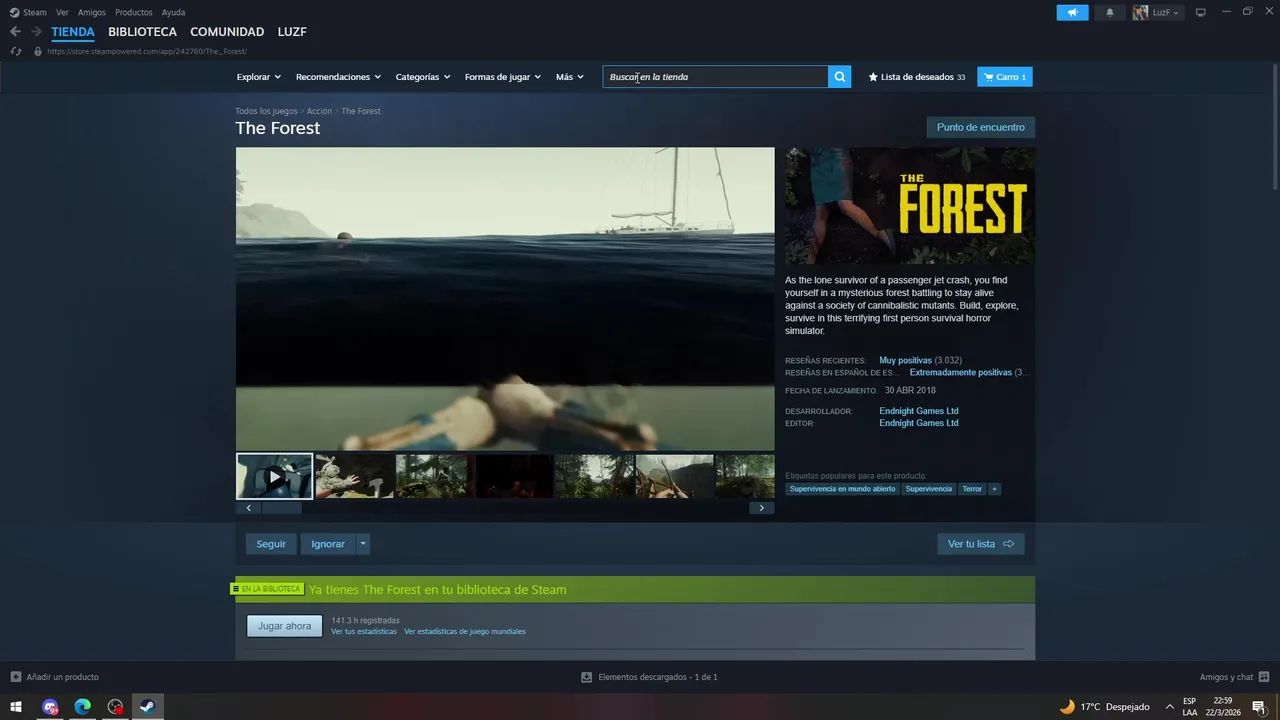Open the Amigos menu

pyautogui.click(x=92, y=12)
